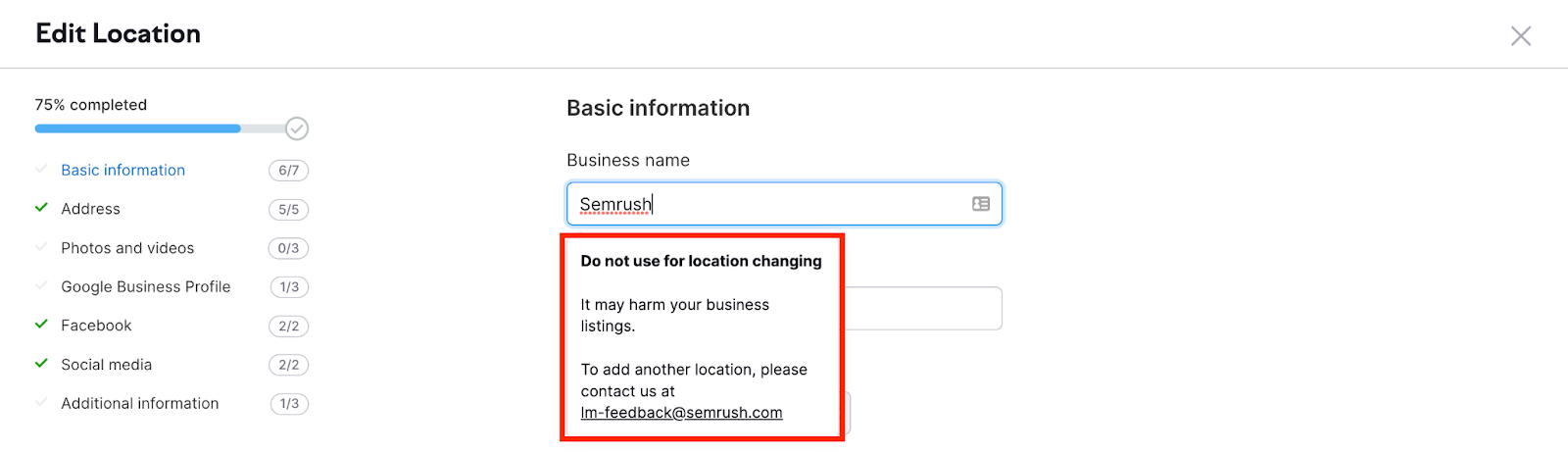
Task: Click the gray checkmark beside Photos and videos
Action: pyautogui.click(x=41, y=247)
